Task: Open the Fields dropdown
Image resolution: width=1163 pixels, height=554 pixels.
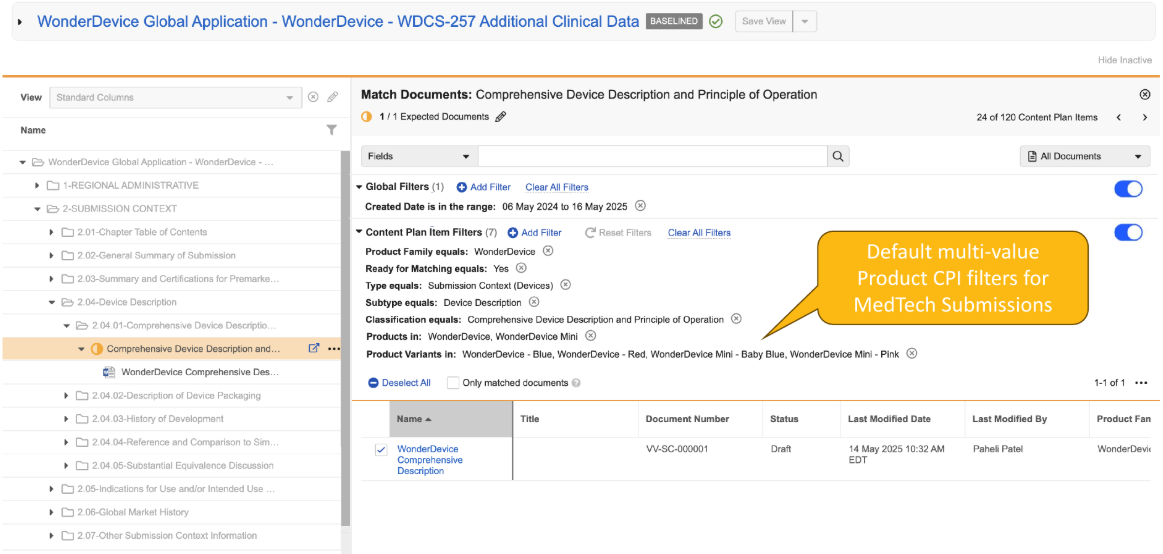Action: coord(419,156)
